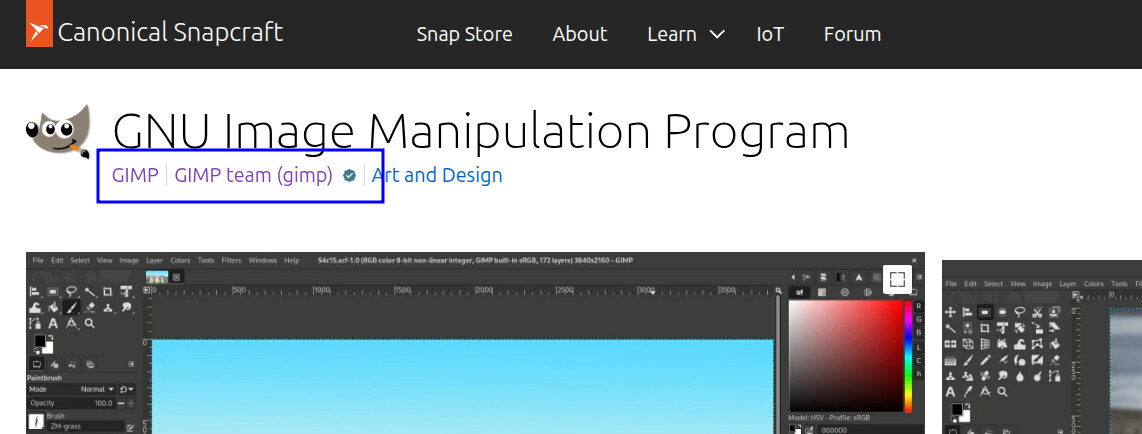Select the Move tool in right screenshot's toolbox
The height and width of the screenshot is (434, 1142).
click(x=950, y=312)
